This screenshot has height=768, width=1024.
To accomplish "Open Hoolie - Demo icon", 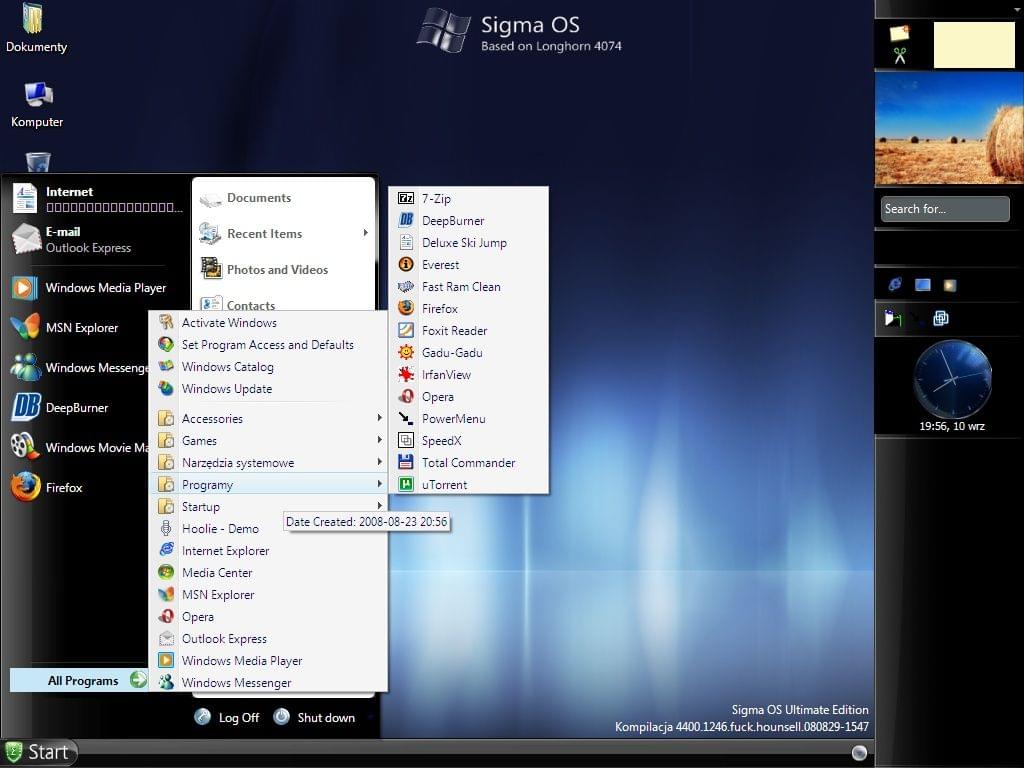I will point(166,528).
